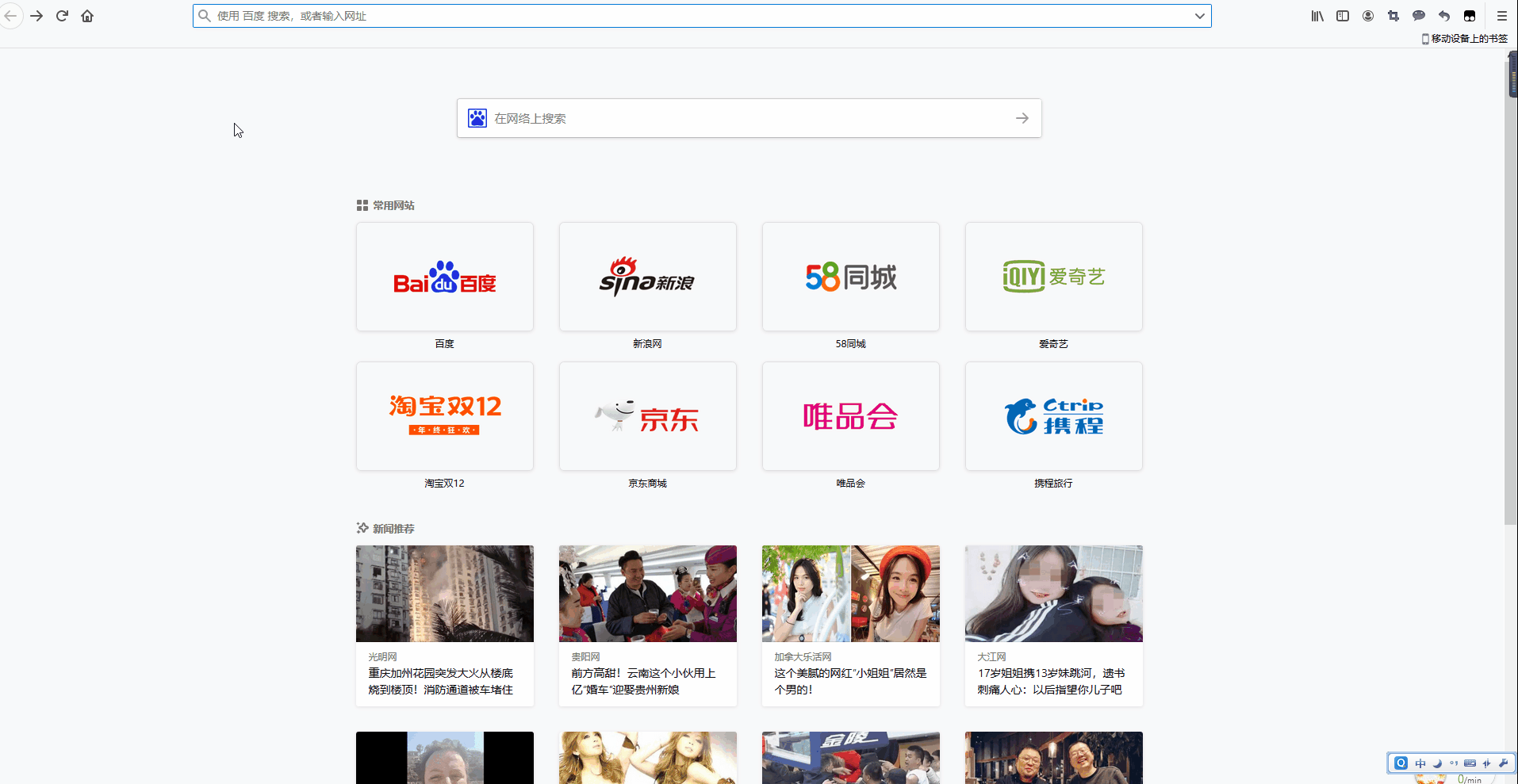Read the 前方高甜 Yunnan groom news headline
This screenshot has height=784, width=1518.
(x=644, y=682)
